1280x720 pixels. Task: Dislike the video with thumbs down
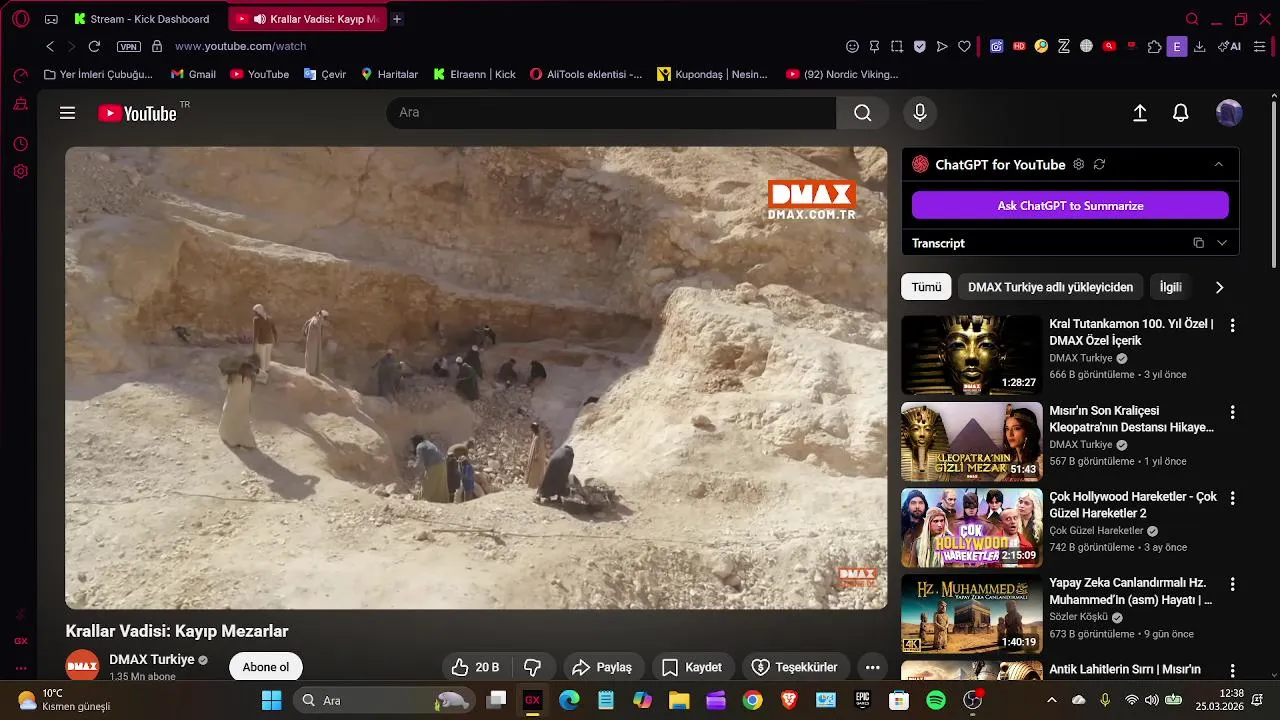(533, 667)
